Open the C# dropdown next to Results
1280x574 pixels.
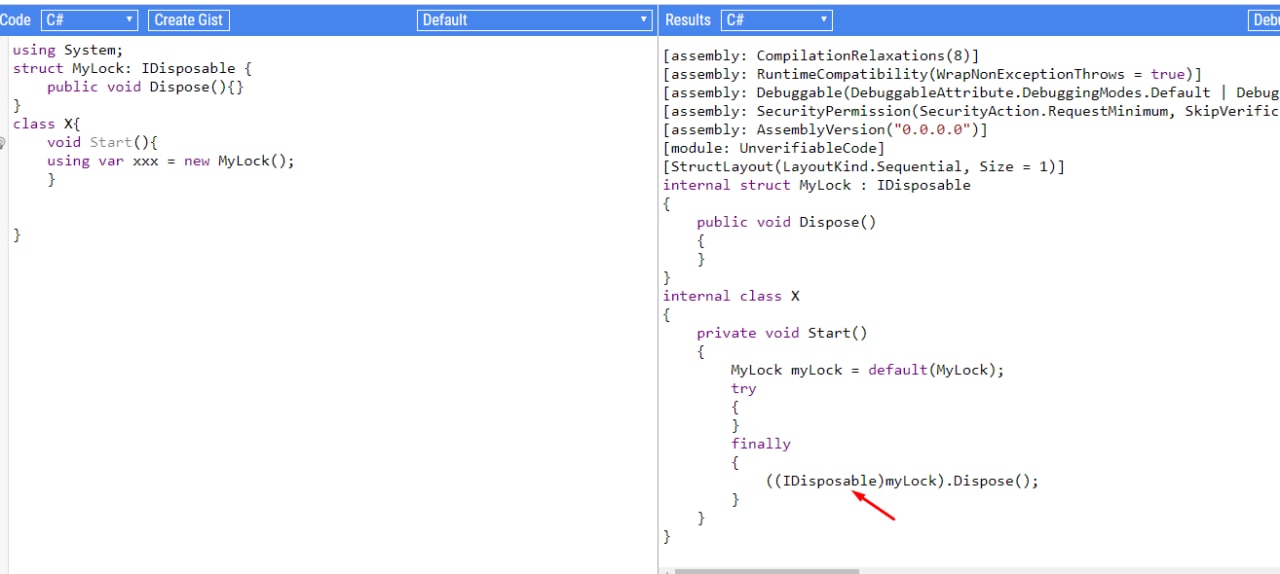776,20
